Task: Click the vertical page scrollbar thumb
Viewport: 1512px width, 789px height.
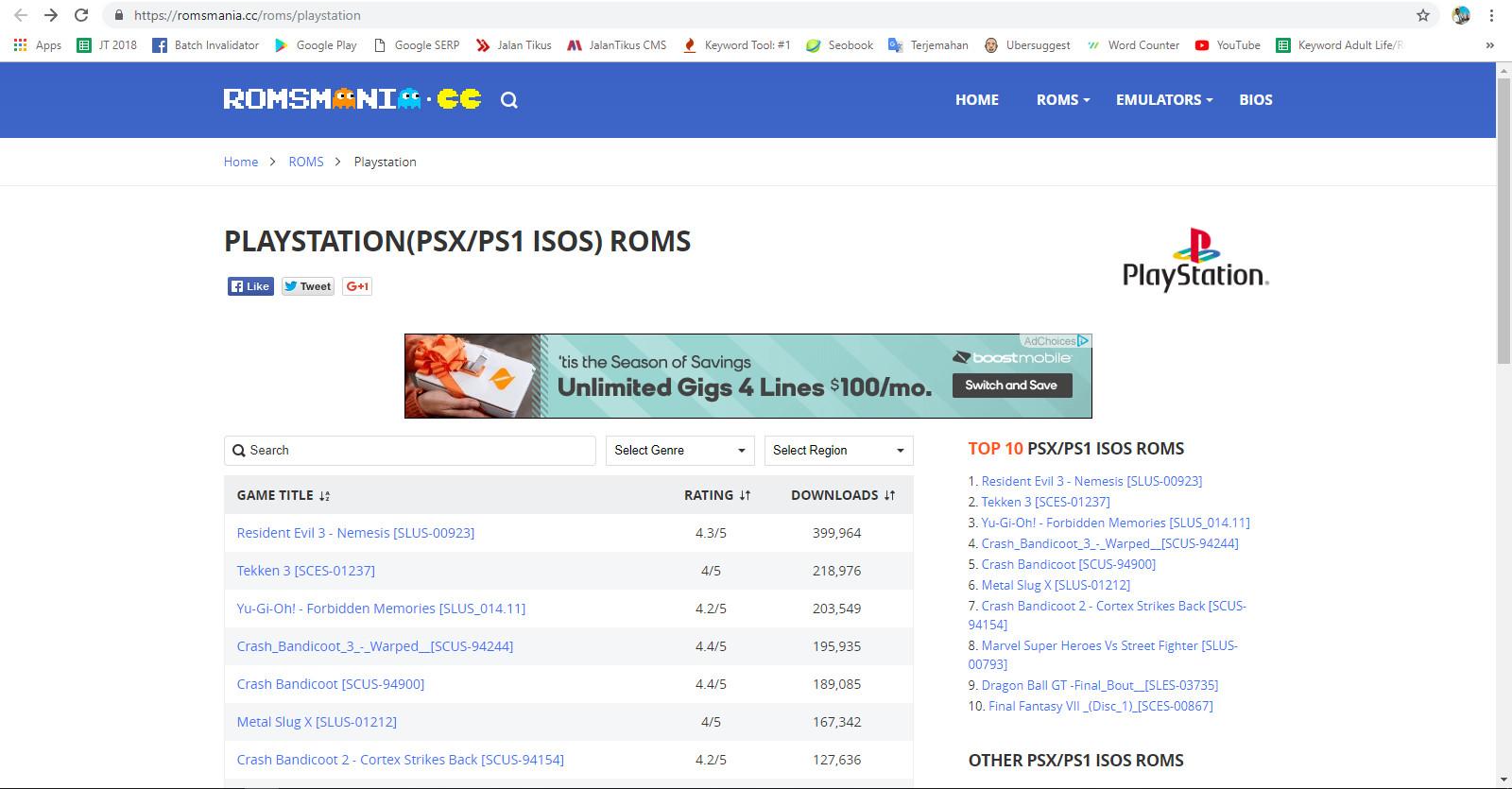Action: point(1503,219)
